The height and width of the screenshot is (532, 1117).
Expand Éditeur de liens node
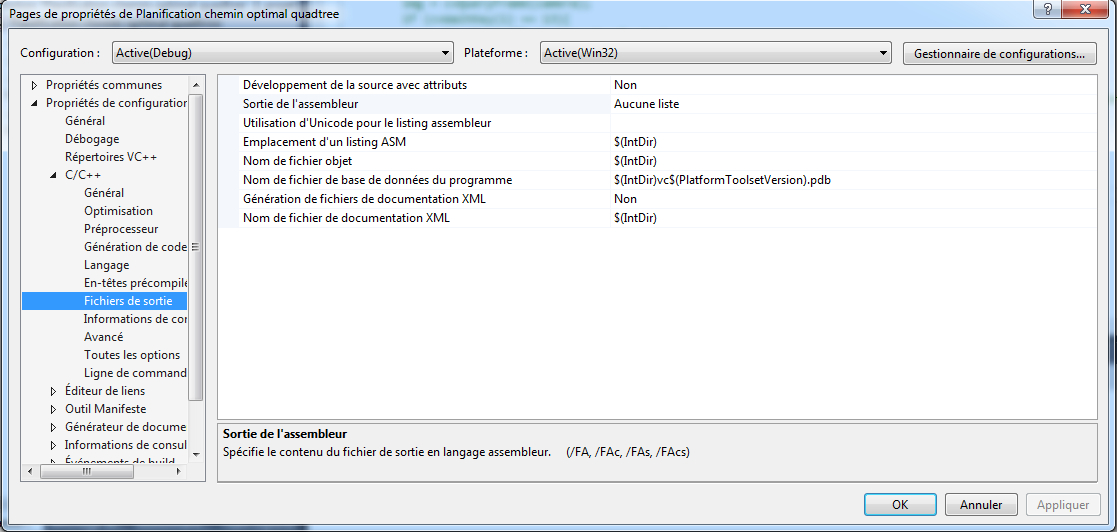pos(54,391)
